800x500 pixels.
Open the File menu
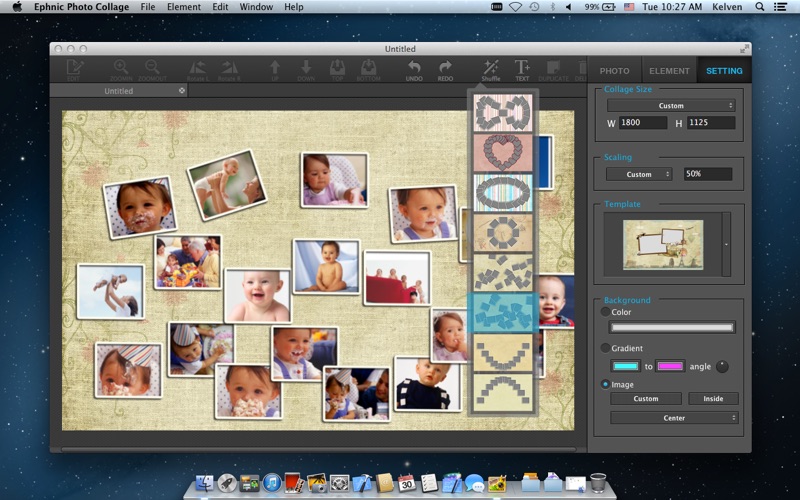tap(148, 7)
